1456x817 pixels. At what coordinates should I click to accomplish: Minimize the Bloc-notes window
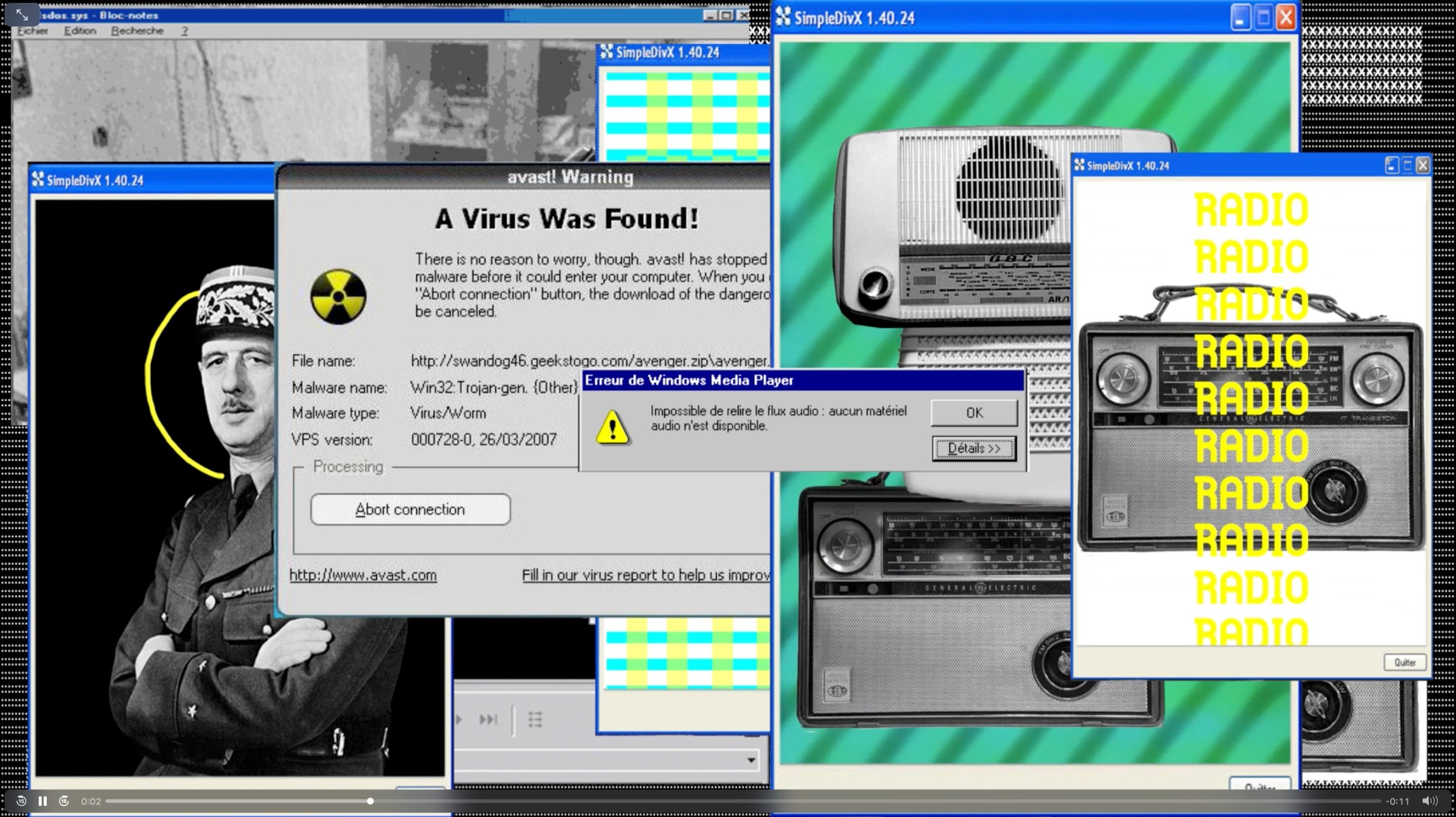[x=710, y=15]
